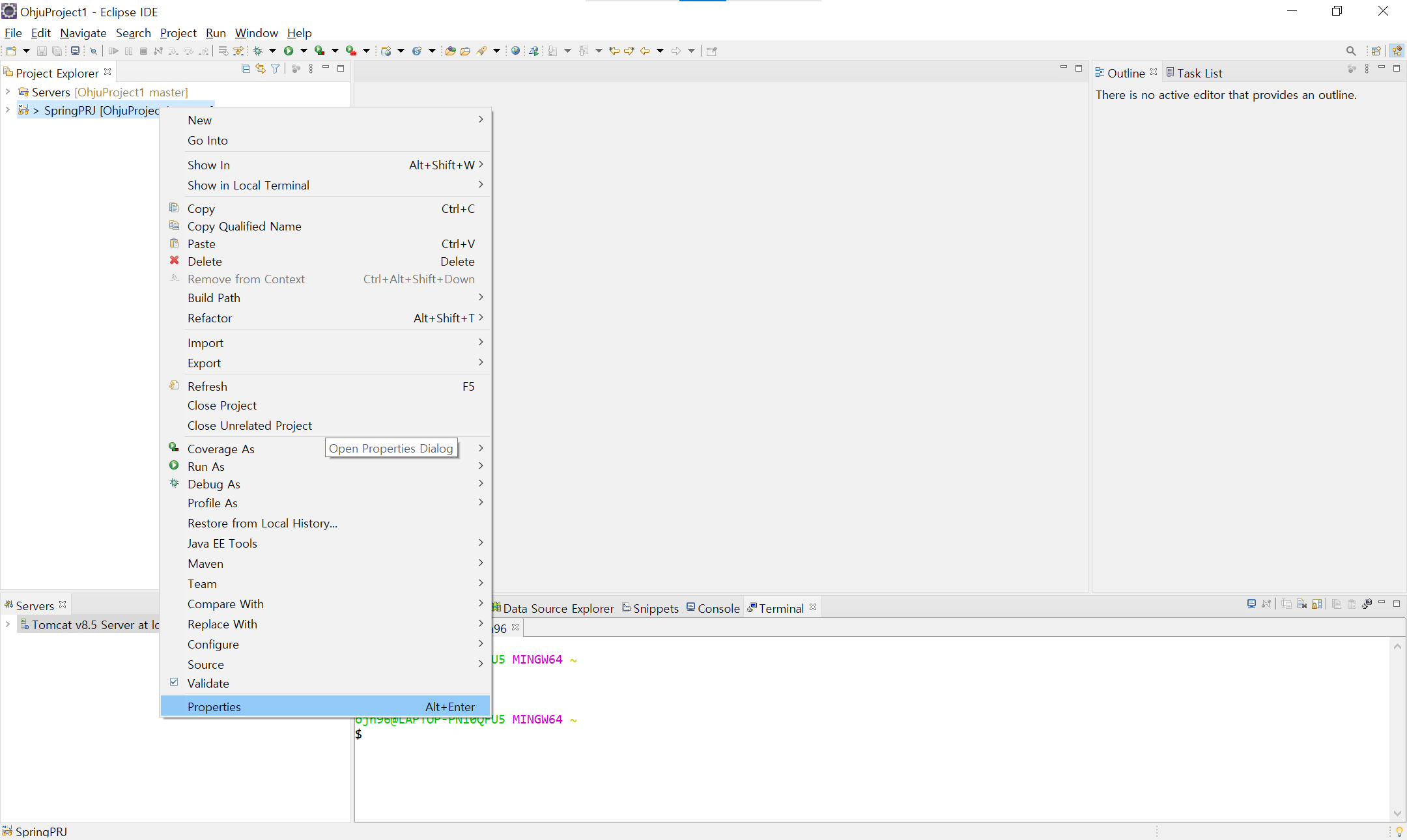Choose Properties from the context menu
This screenshot has width=1407, height=840.
[214, 707]
